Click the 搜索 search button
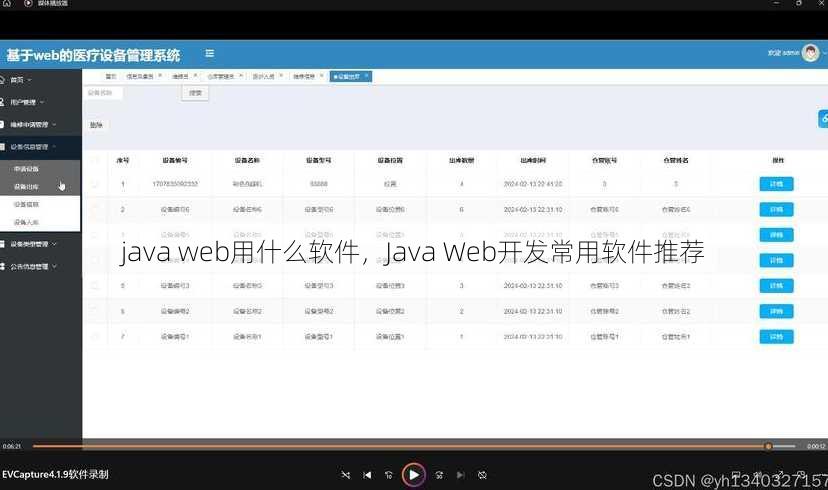 [x=195, y=93]
